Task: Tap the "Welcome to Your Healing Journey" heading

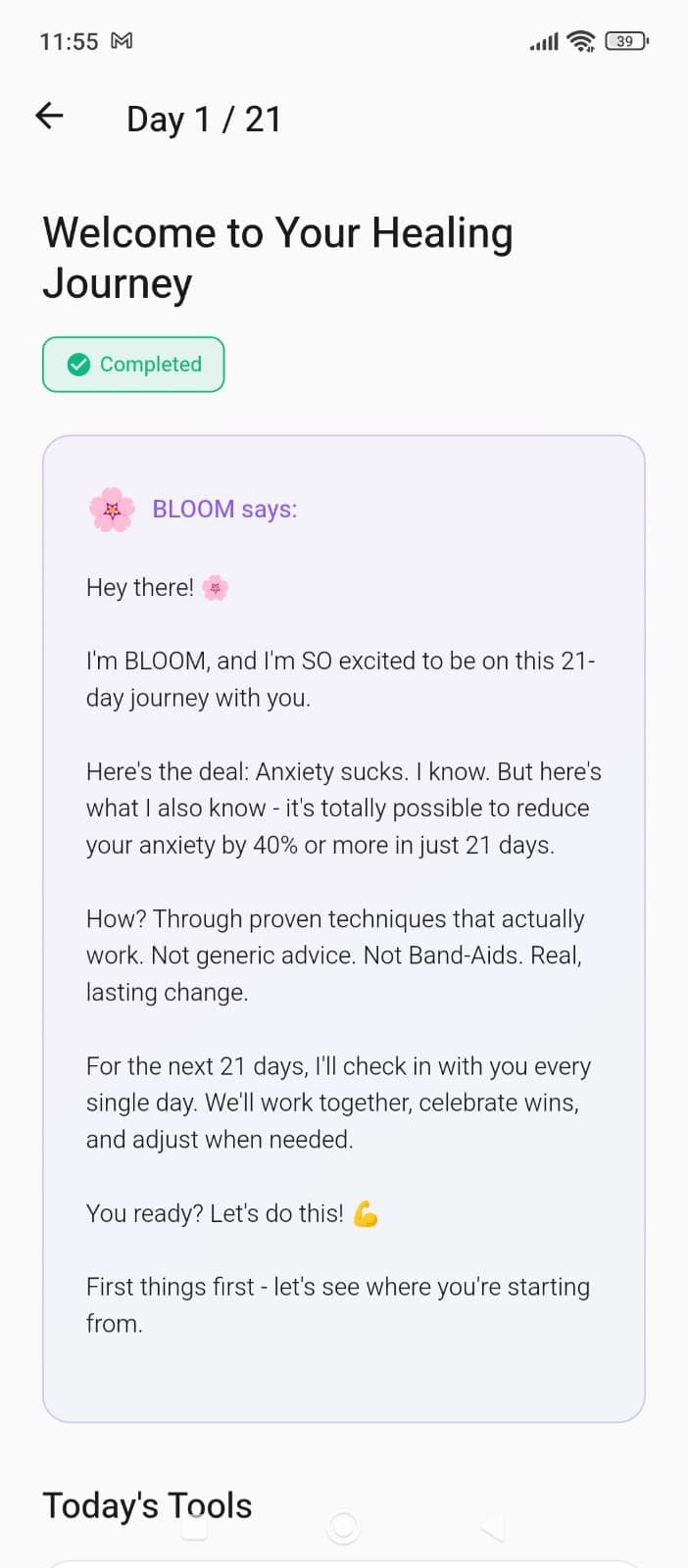Action: coord(277,258)
